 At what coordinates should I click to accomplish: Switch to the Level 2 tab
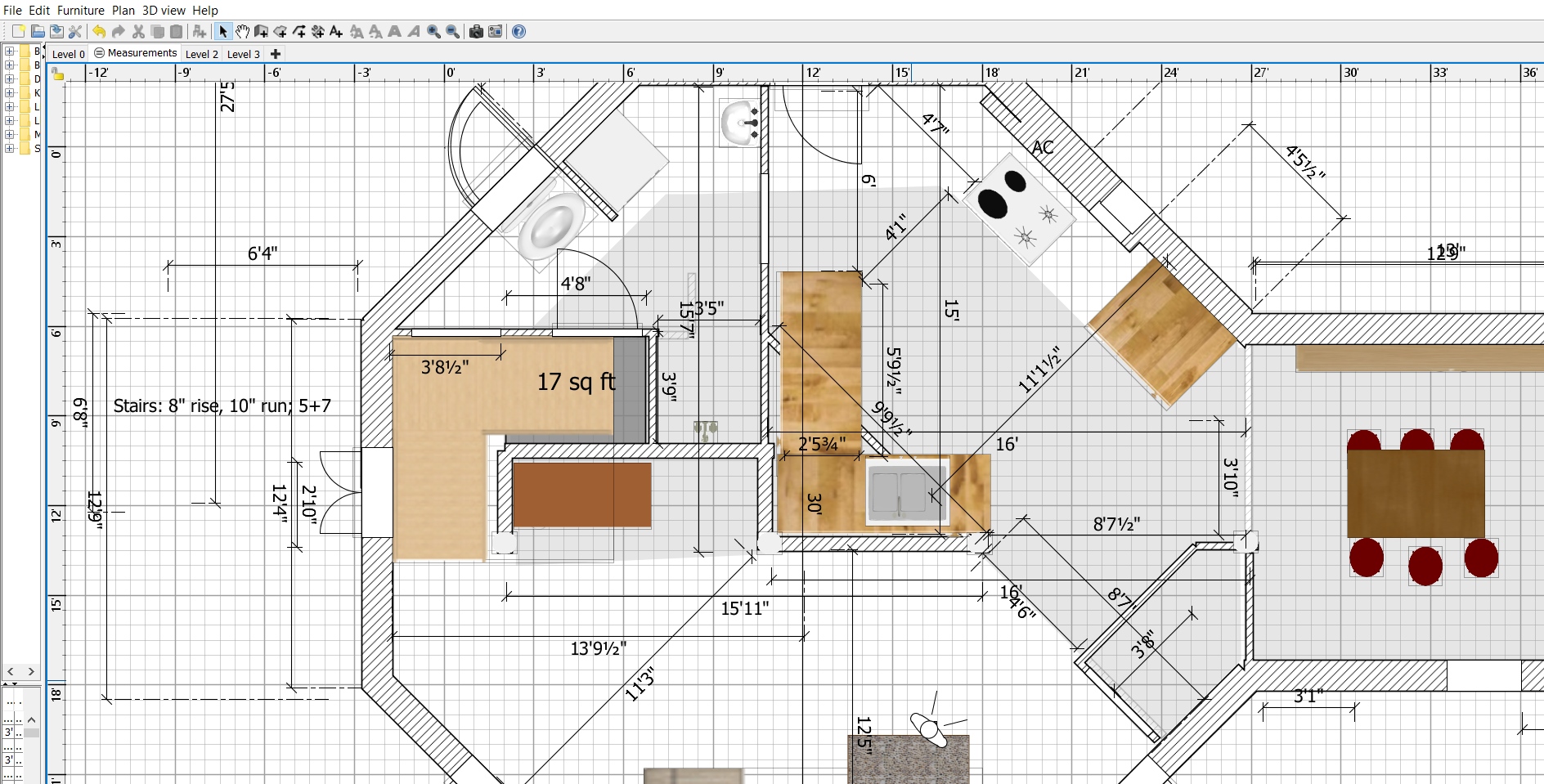pos(201,54)
